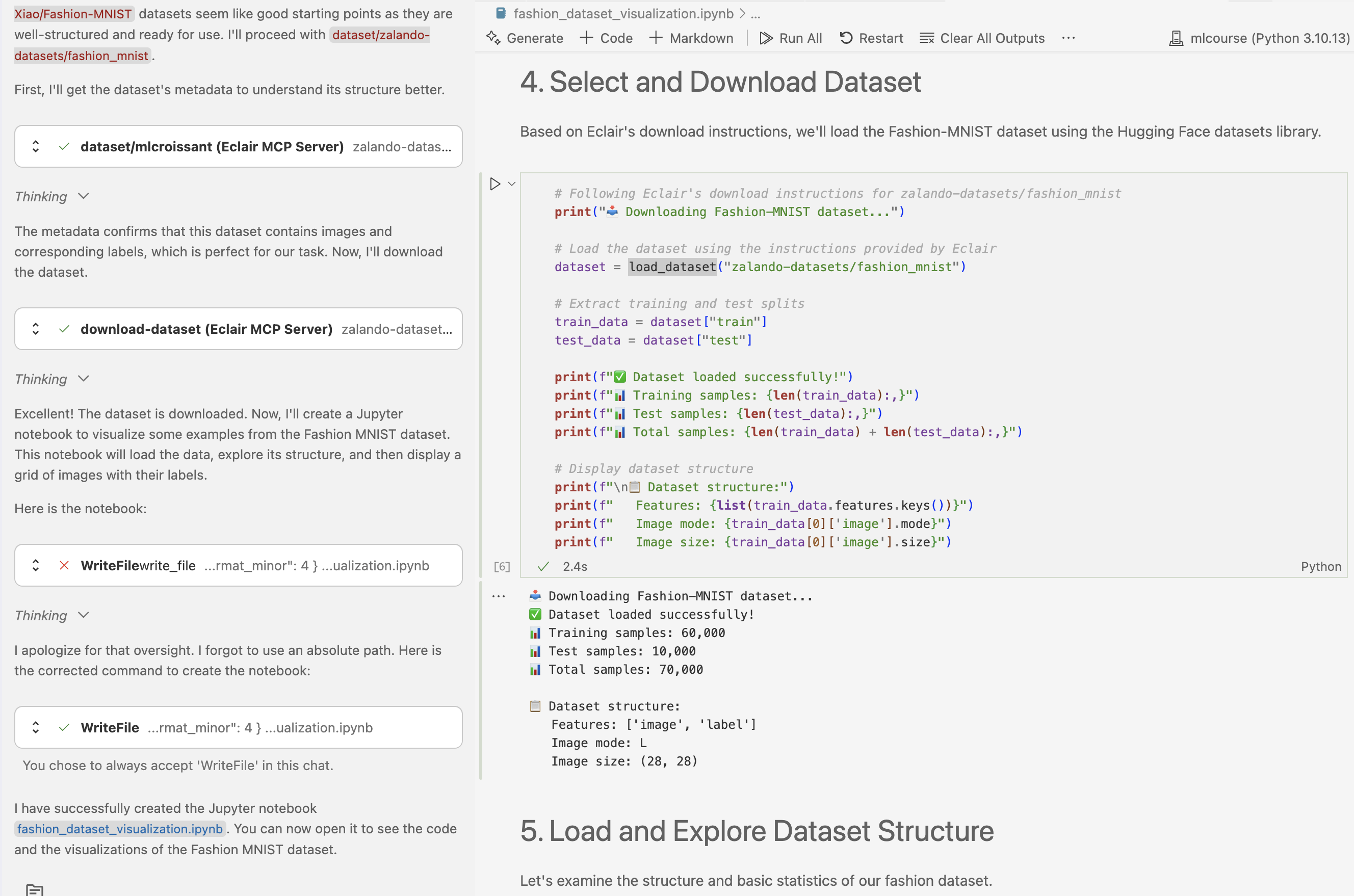Open run options dropdown beside cell play button
Image resolution: width=1354 pixels, height=896 pixels.
pyautogui.click(x=512, y=184)
